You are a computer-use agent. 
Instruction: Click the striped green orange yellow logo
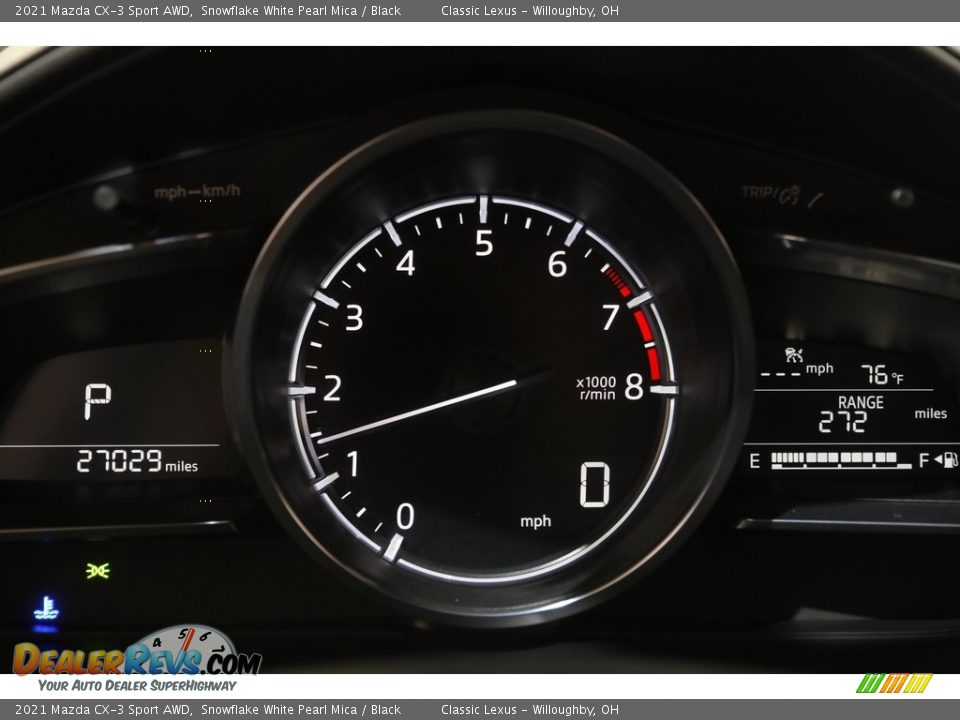894,683
